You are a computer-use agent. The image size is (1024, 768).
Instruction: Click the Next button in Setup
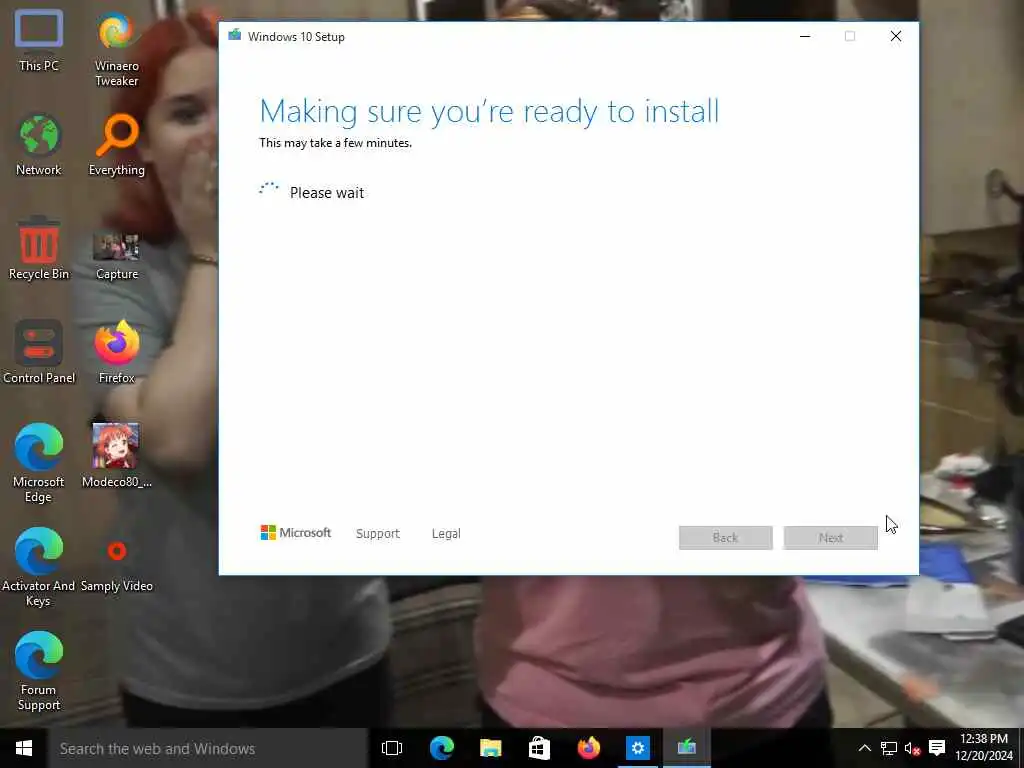pos(831,537)
